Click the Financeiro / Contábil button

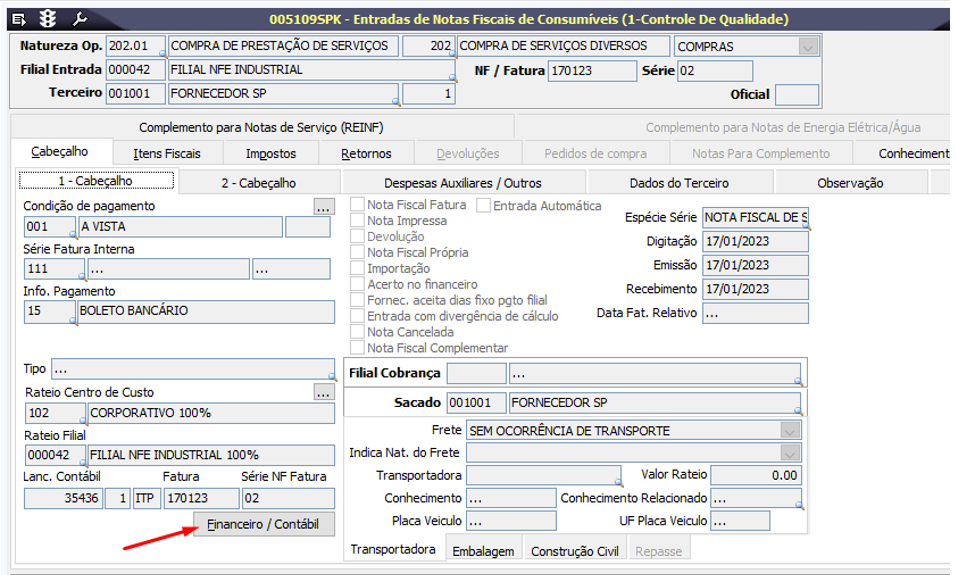tap(264, 525)
